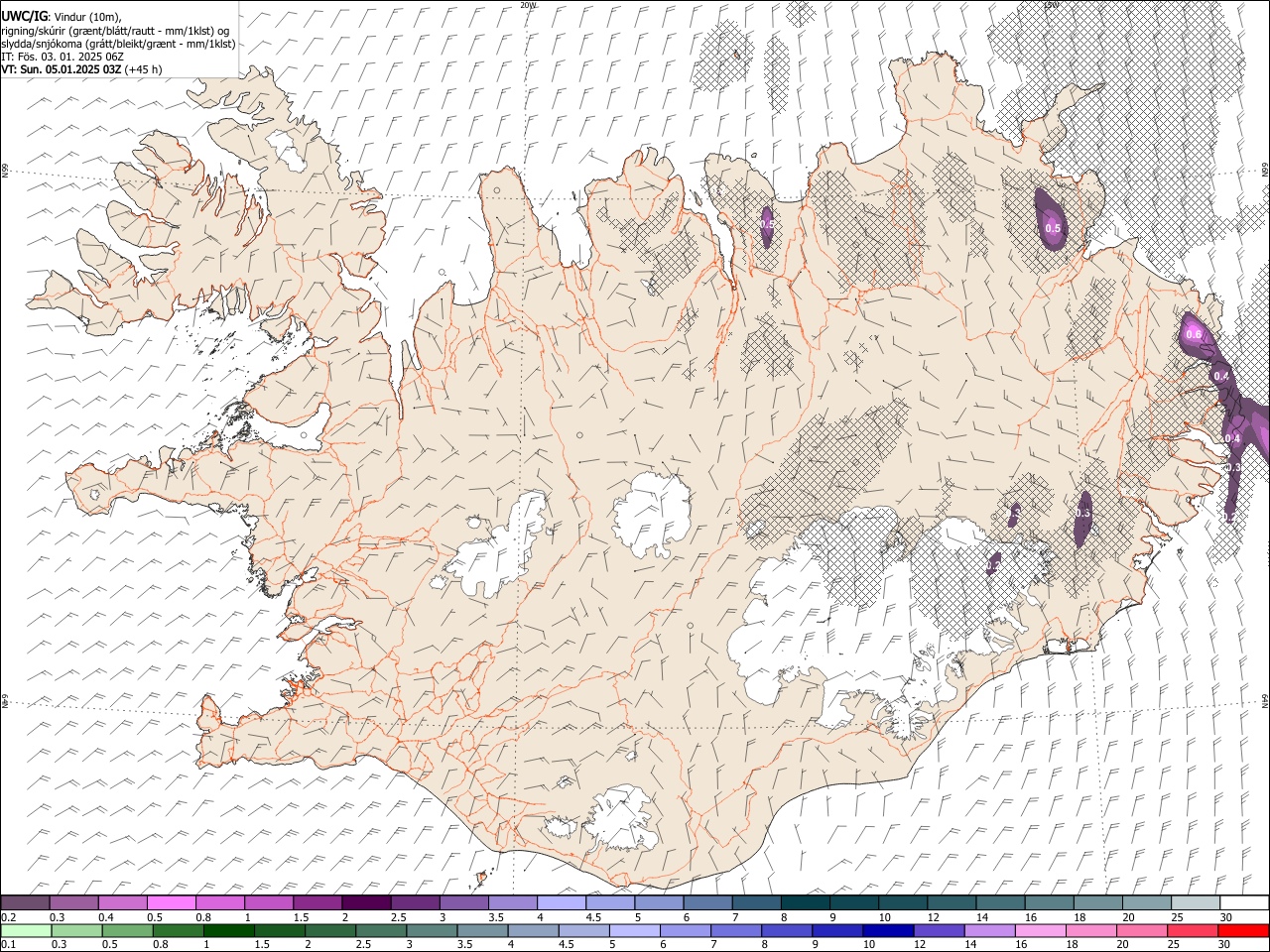
Task: Click the '(+45 h)' forecast offset text
Action: (x=143, y=69)
